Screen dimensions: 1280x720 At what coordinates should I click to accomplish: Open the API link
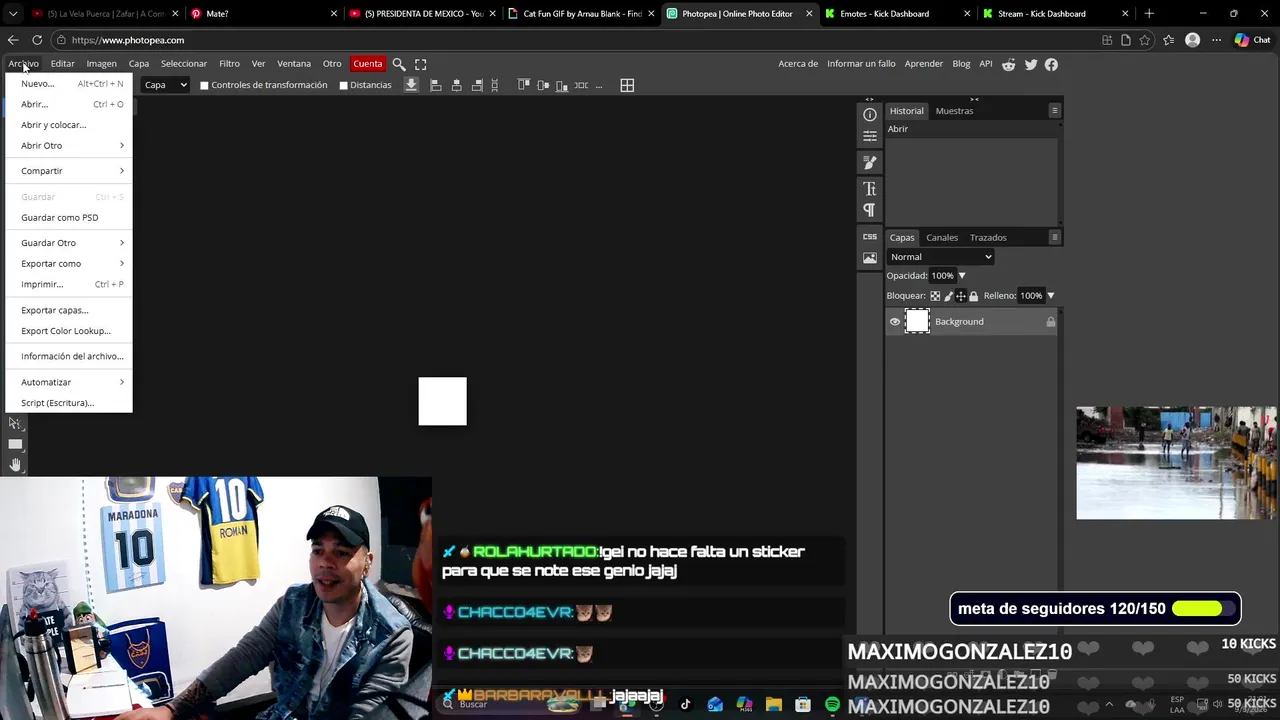[986, 64]
